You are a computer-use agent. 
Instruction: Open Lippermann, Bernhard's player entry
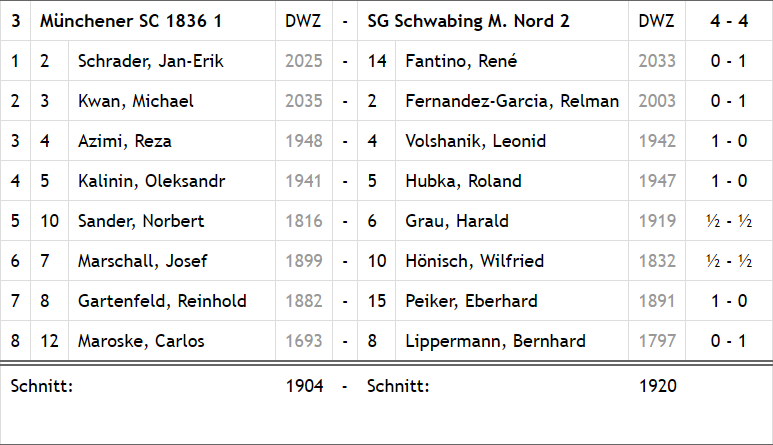click(495, 341)
